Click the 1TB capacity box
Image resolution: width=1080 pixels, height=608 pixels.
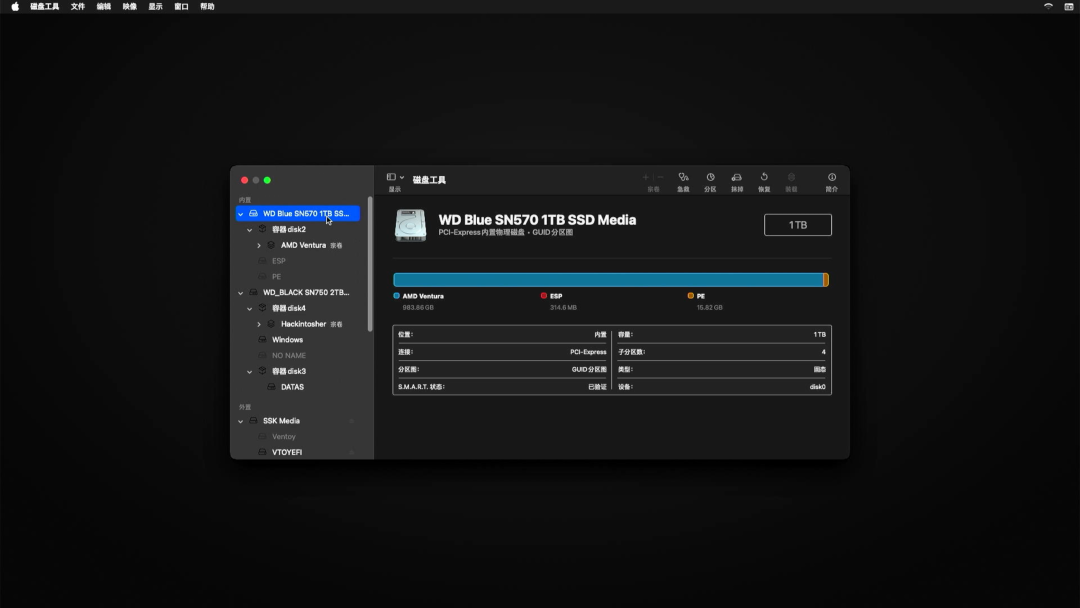[x=798, y=225]
